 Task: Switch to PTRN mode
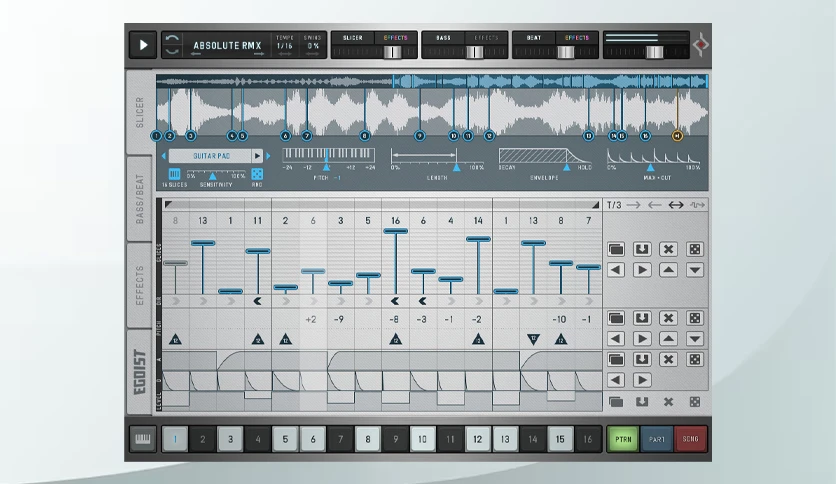tap(623, 439)
